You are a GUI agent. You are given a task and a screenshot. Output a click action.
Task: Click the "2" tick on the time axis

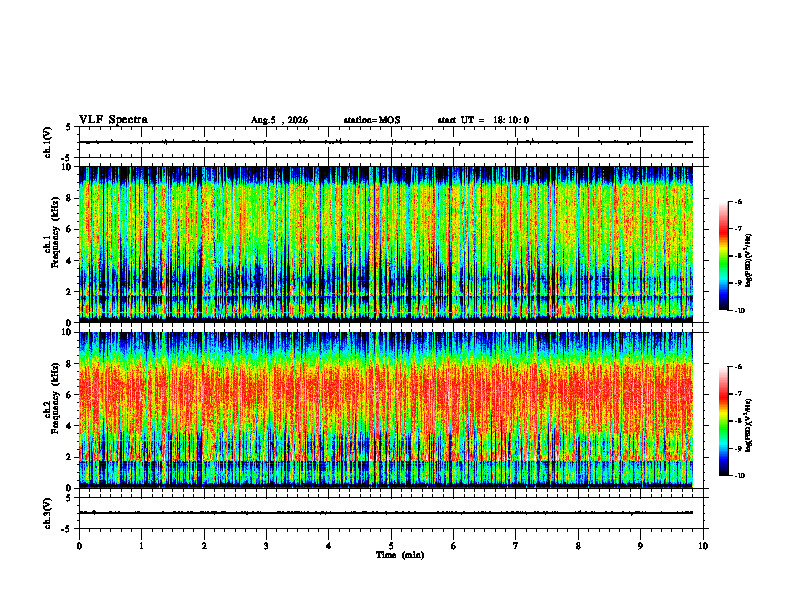tap(204, 546)
